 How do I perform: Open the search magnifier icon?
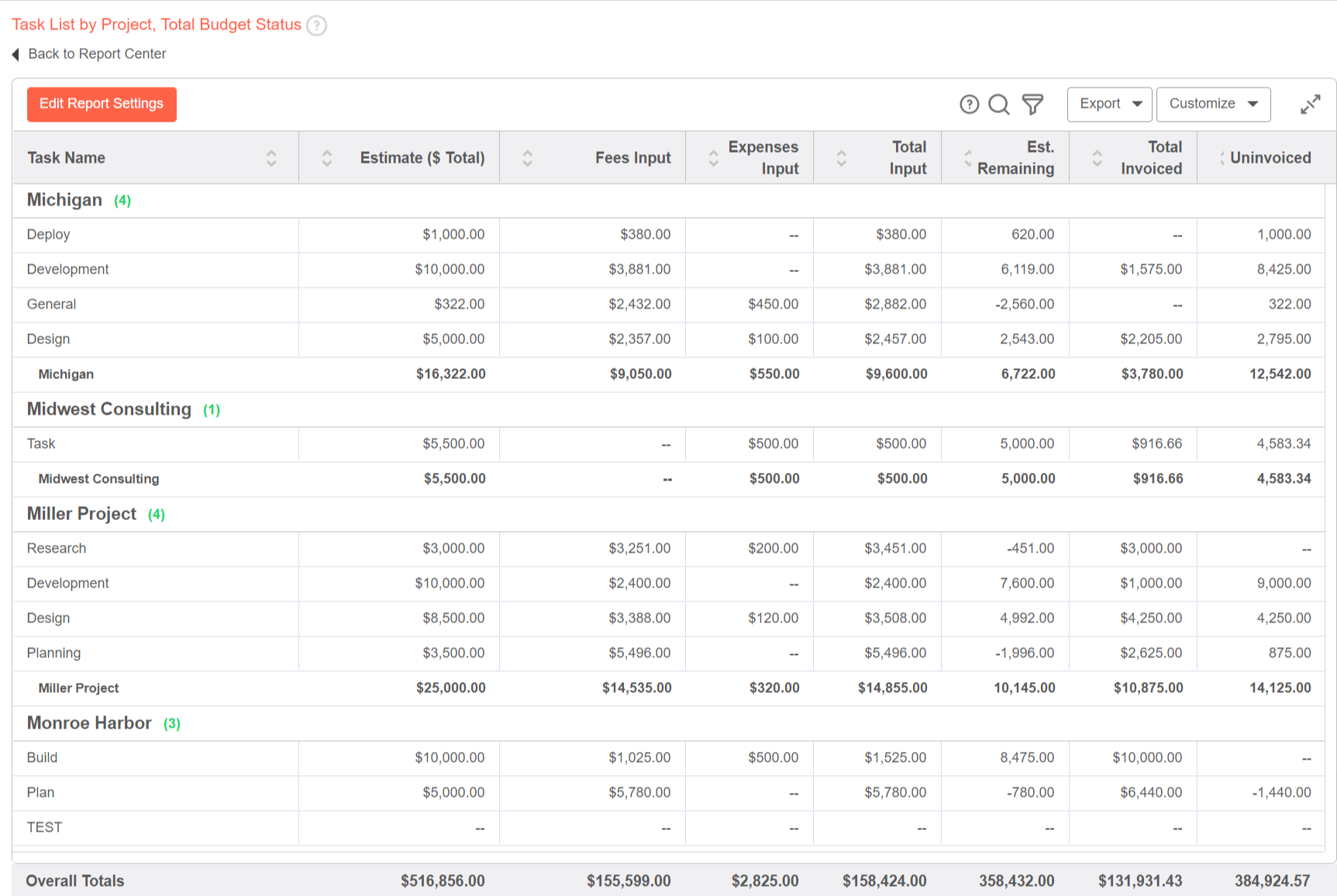pos(999,105)
